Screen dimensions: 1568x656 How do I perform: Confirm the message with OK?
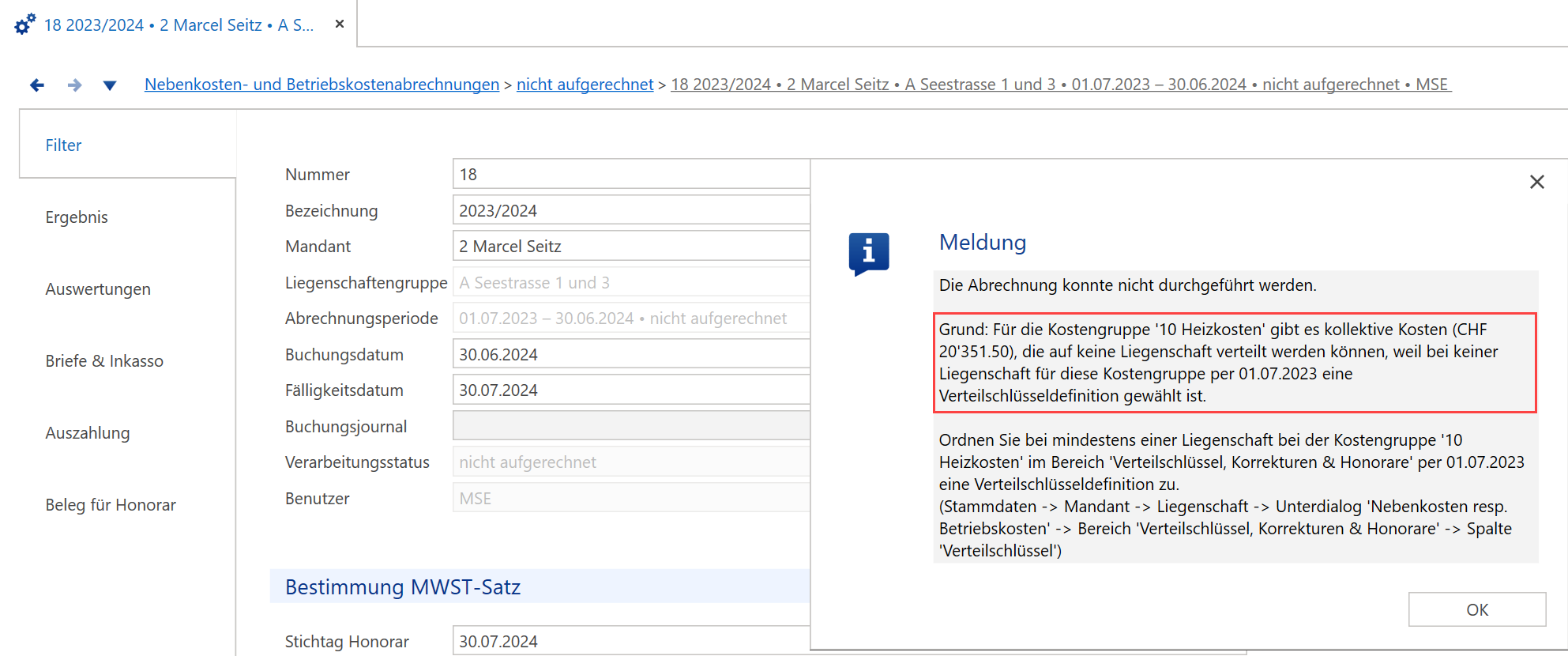point(1477,609)
